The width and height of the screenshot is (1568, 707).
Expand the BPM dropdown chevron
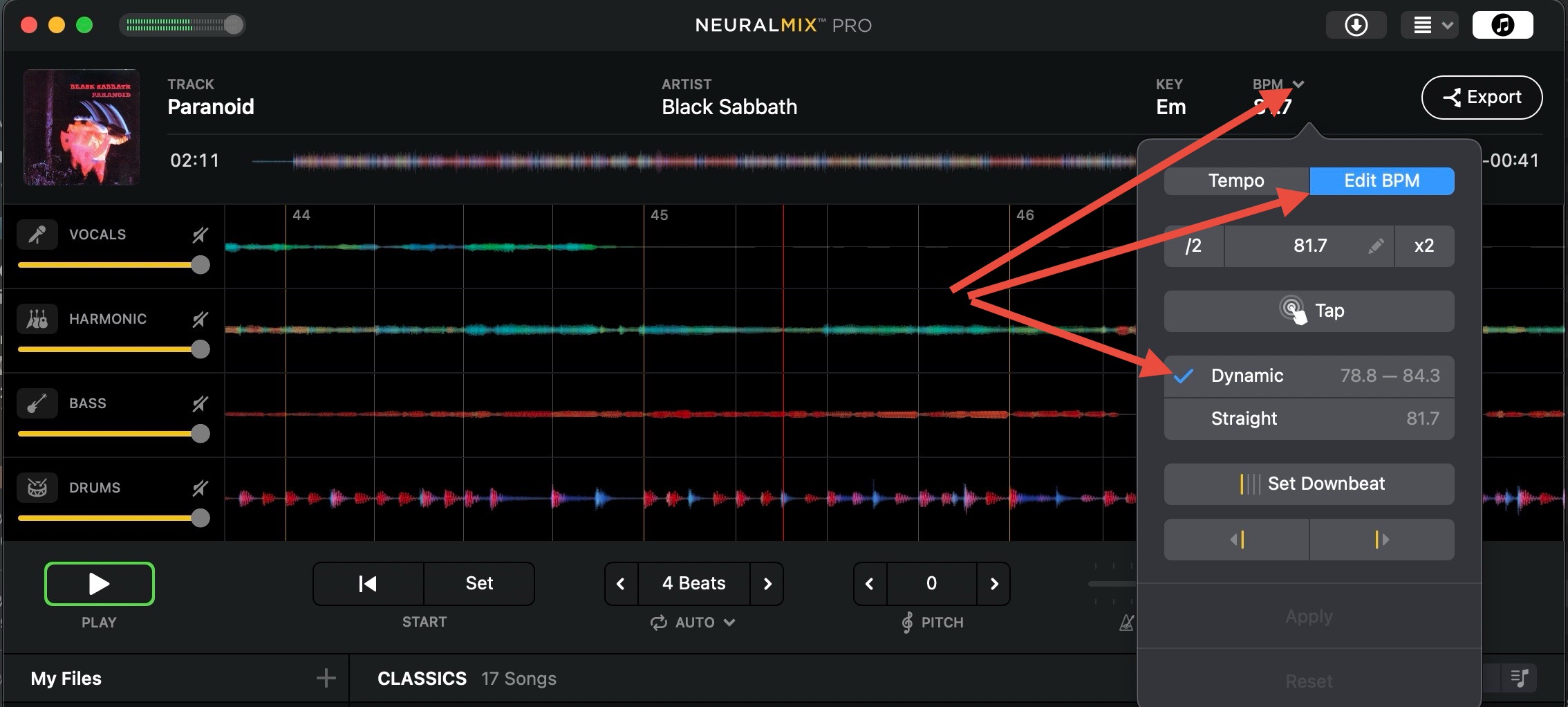point(1298,84)
